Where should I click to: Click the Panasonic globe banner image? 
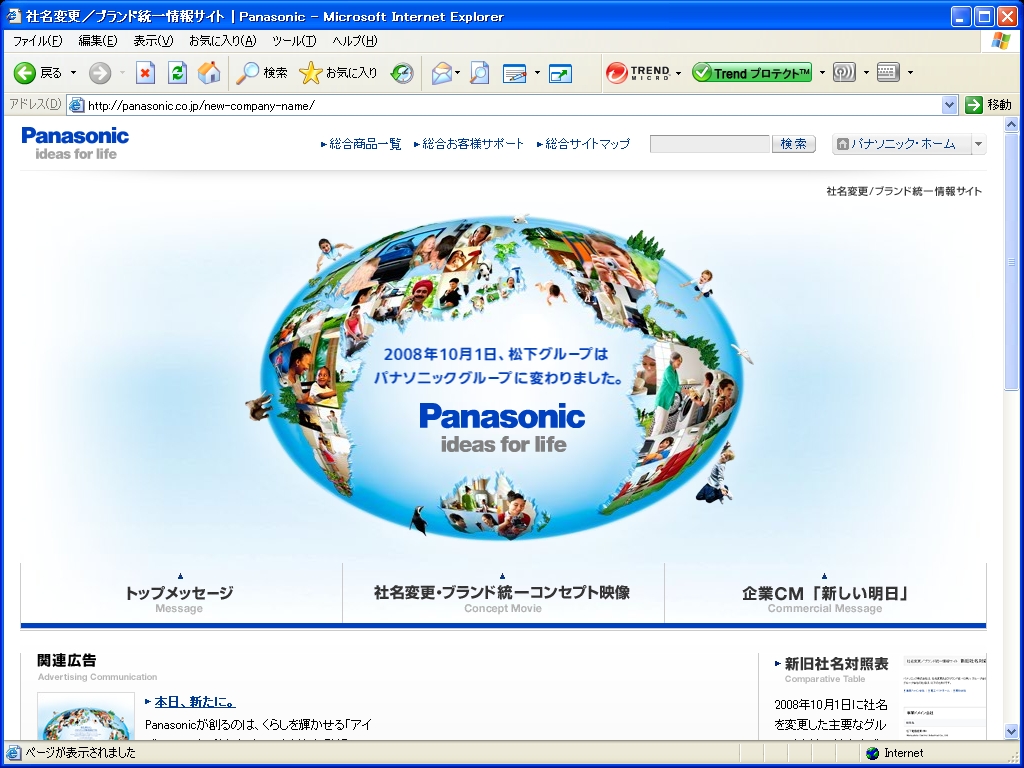[x=502, y=377]
